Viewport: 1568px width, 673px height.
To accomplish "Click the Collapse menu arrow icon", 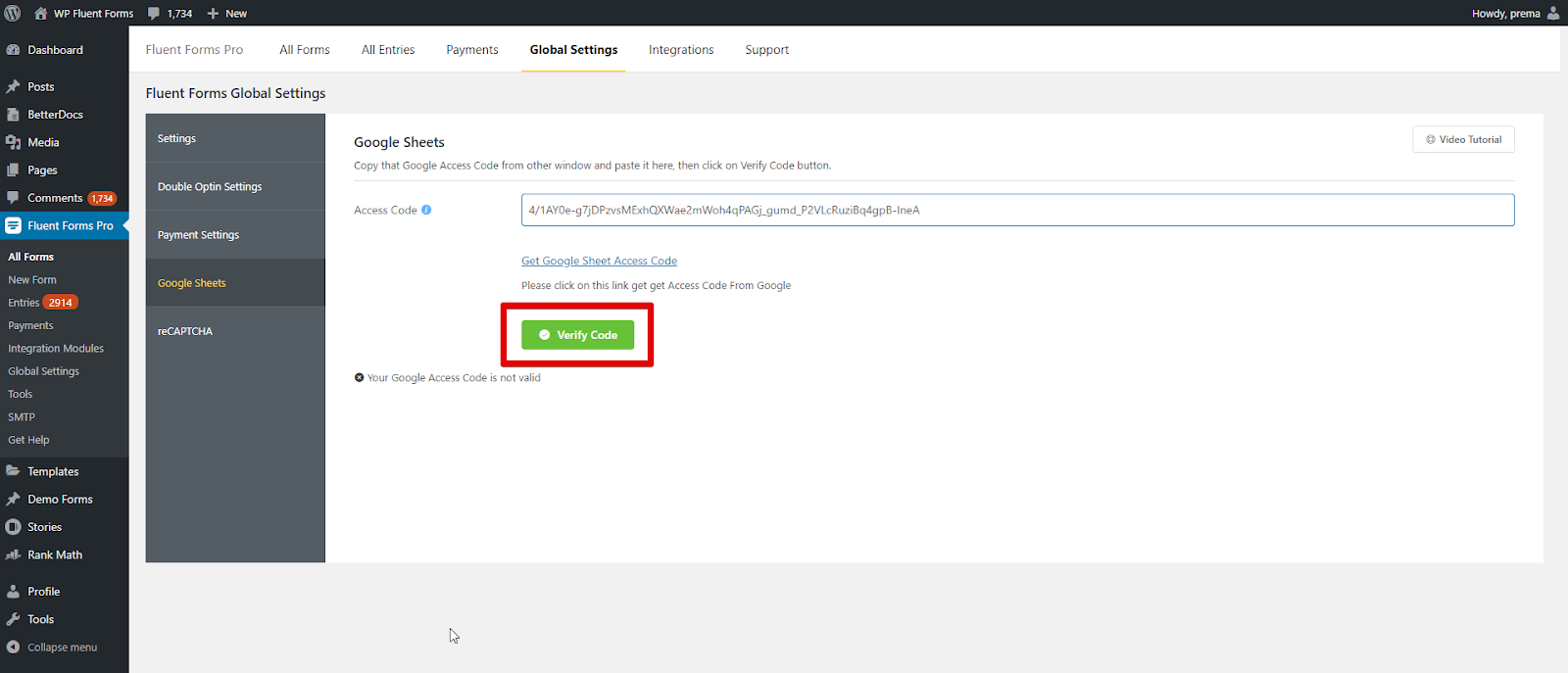I will point(13,647).
